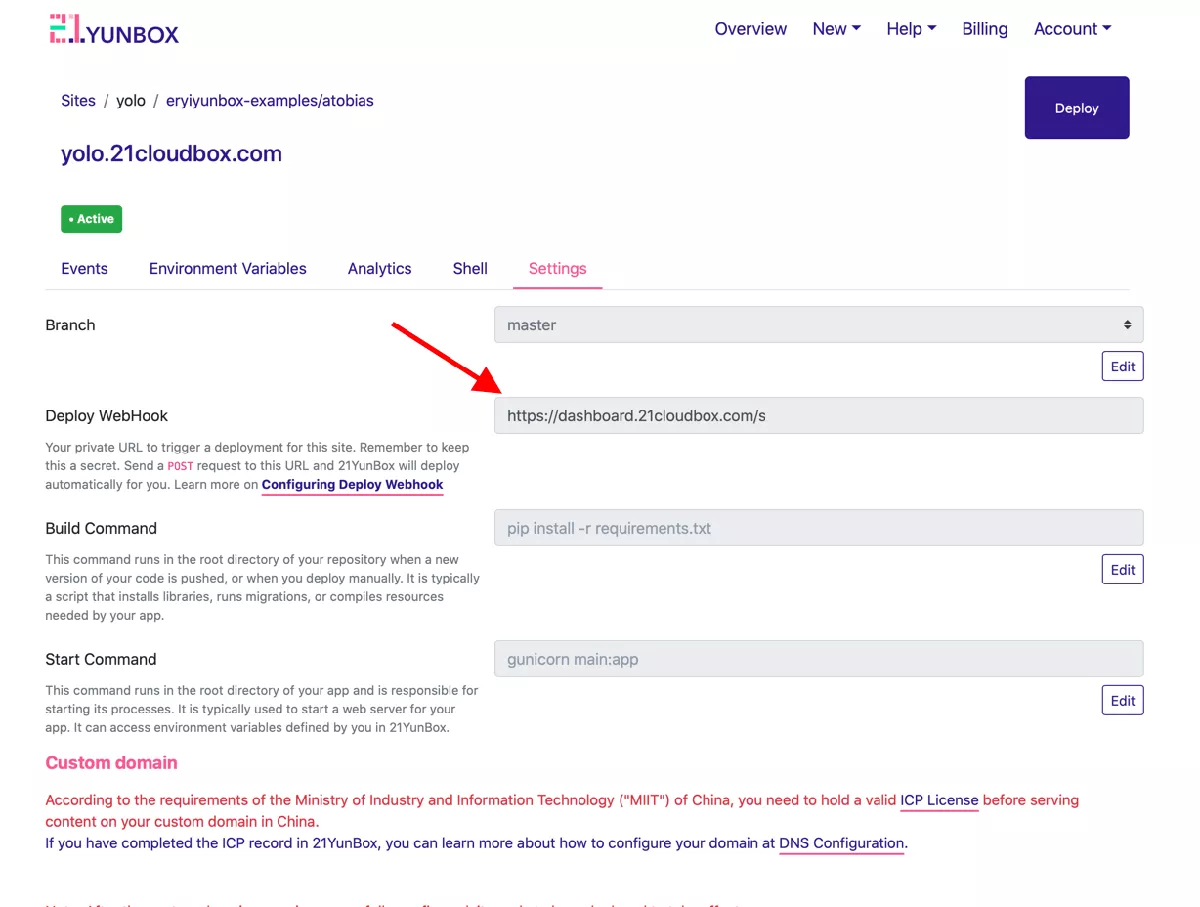1200x907 pixels.
Task: Expand the New dropdown menu
Action: pos(836,29)
